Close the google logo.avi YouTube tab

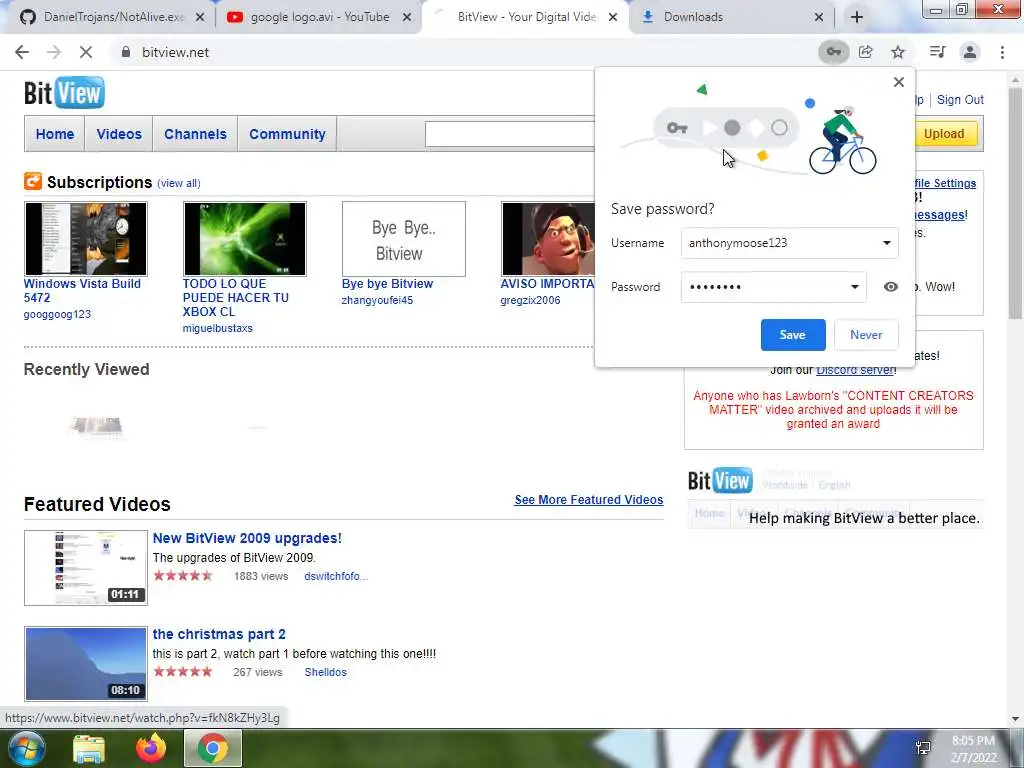(407, 17)
